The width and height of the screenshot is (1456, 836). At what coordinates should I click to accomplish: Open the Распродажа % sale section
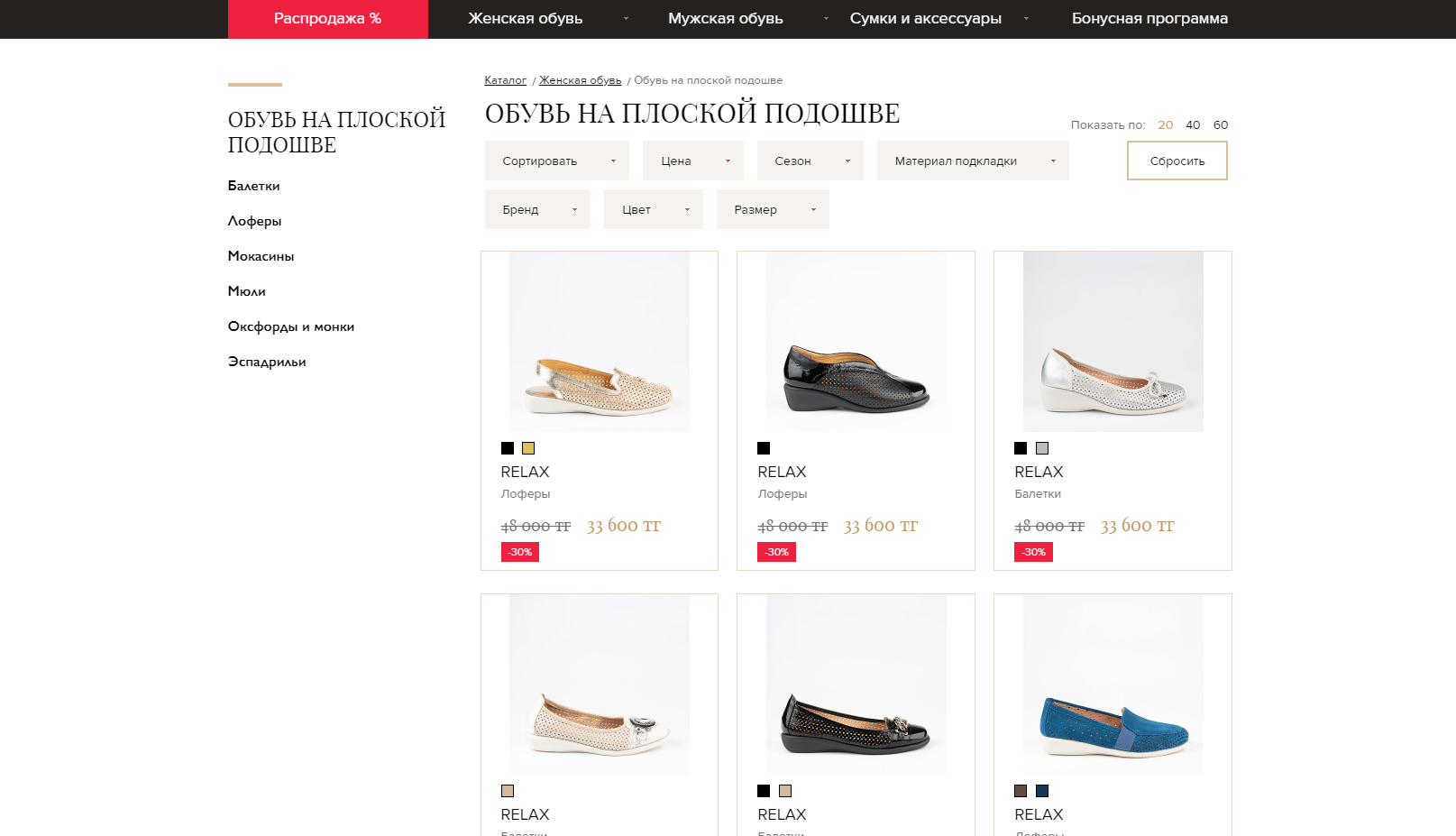tap(328, 19)
